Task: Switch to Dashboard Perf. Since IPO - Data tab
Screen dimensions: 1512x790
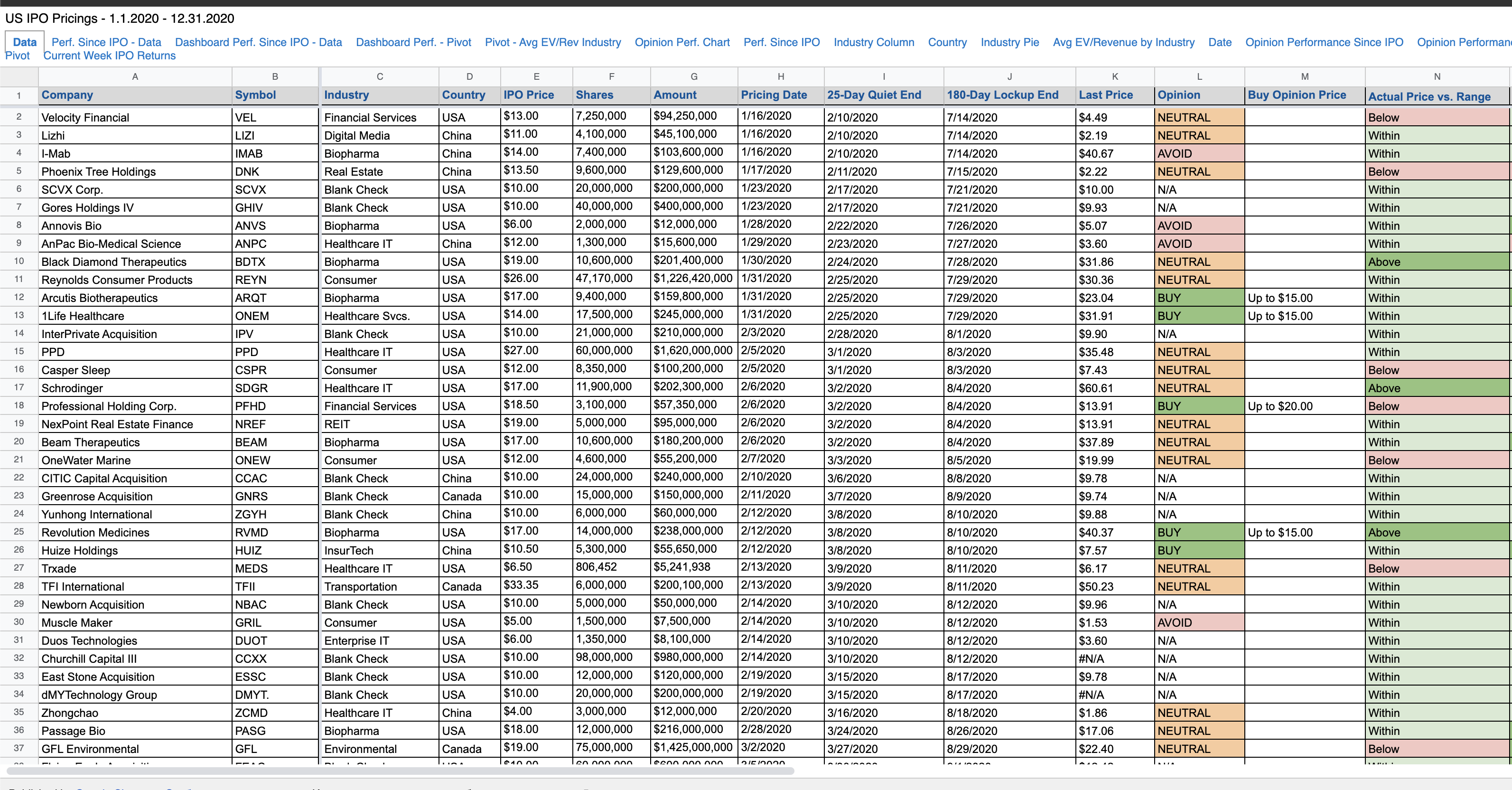Action: point(258,42)
